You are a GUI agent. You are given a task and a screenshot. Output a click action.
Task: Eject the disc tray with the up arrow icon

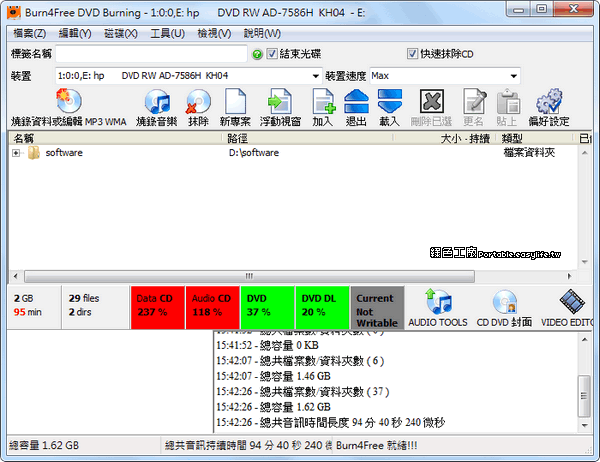[x=356, y=101]
